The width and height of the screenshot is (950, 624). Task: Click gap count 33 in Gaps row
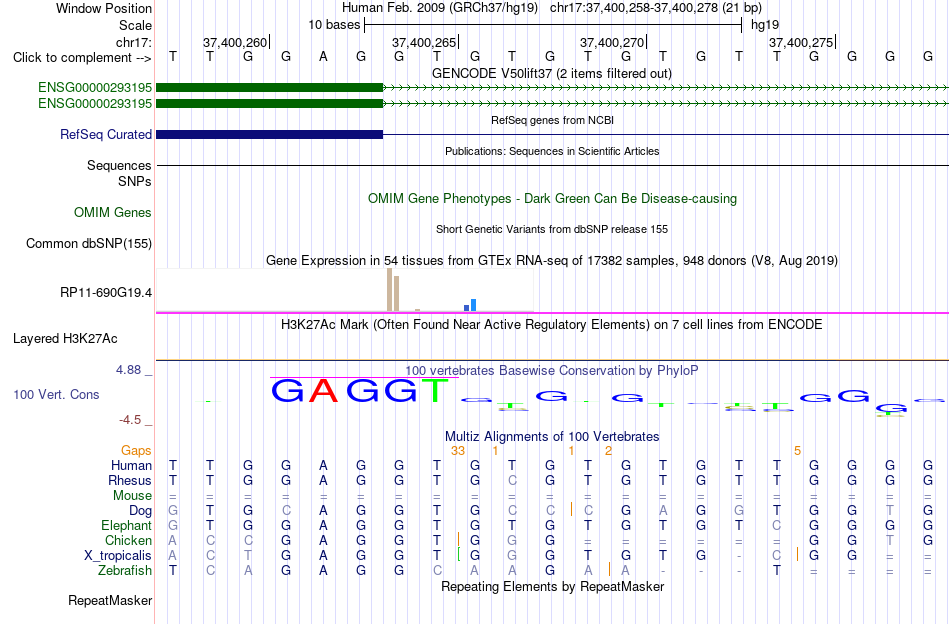pyautogui.click(x=458, y=450)
